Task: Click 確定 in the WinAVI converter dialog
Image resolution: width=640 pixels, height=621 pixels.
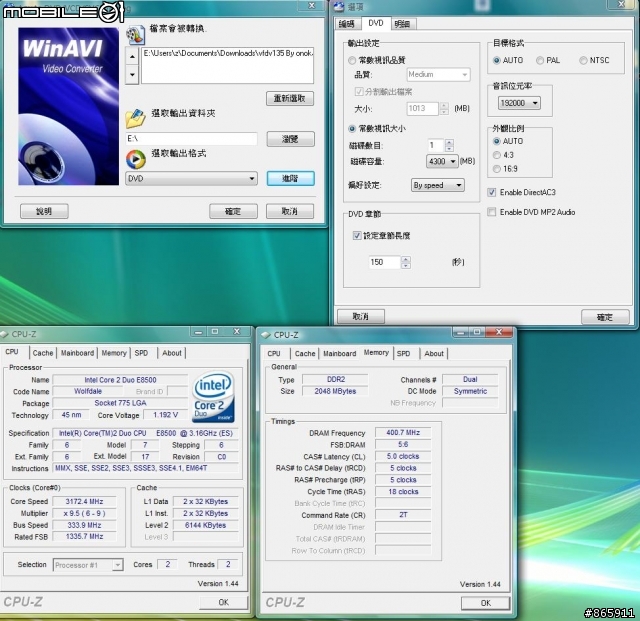Action: (233, 211)
